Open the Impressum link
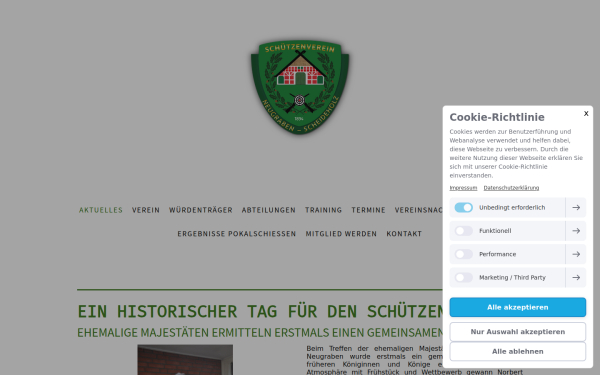600x375 pixels. coord(463,188)
